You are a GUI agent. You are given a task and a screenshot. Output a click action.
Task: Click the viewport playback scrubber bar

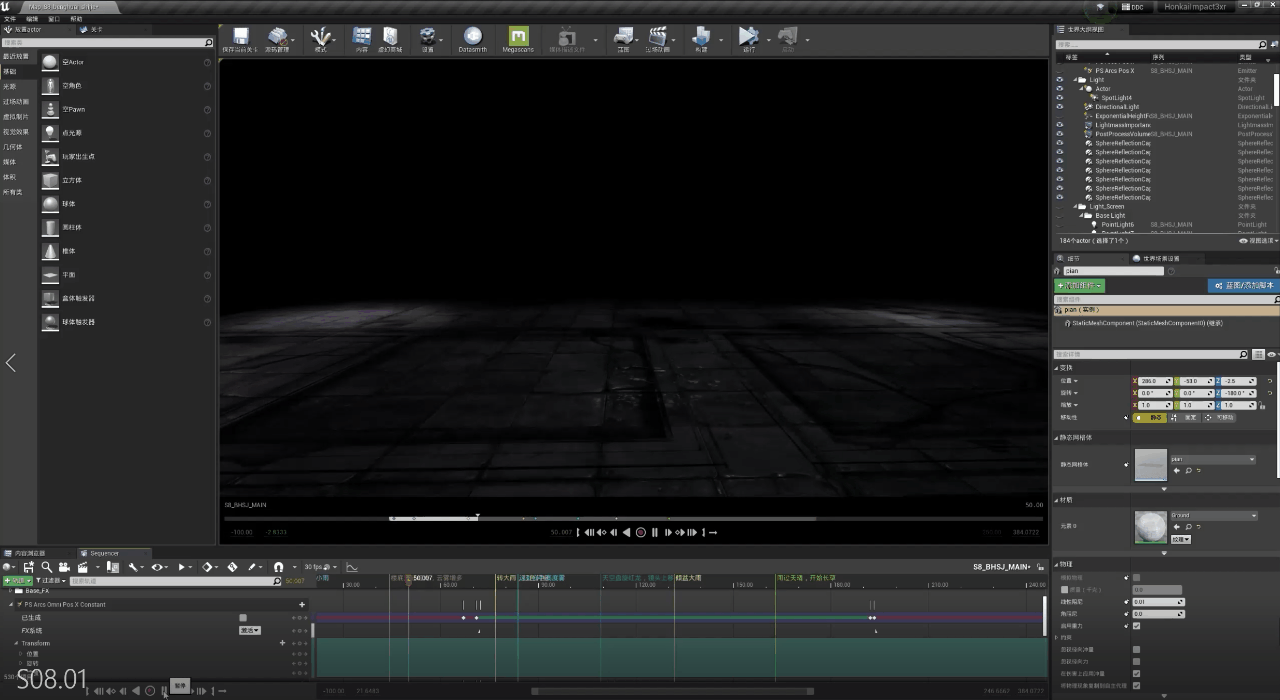pyautogui.click(x=632, y=519)
